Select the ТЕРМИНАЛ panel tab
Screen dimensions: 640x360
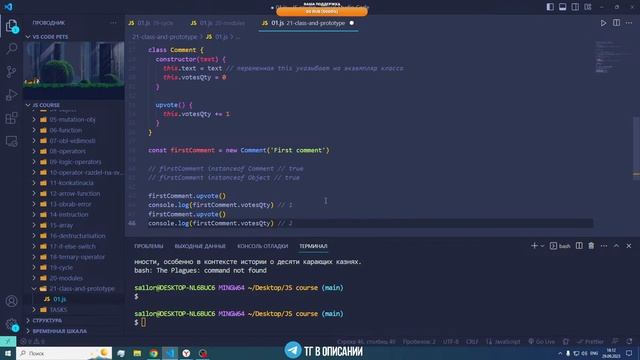(x=313, y=246)
